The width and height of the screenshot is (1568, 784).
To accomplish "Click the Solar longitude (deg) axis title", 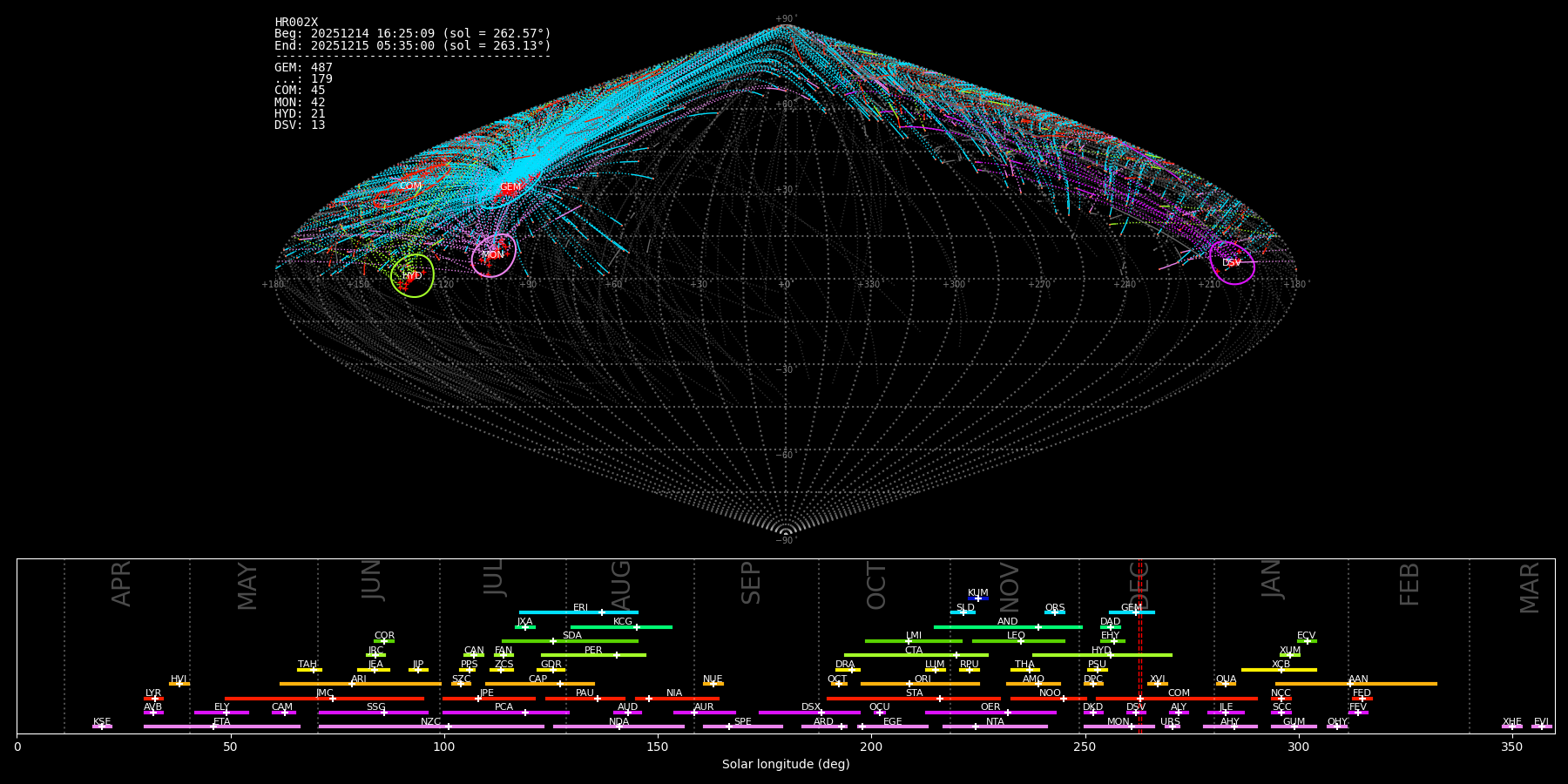I will tap(786, 764).
